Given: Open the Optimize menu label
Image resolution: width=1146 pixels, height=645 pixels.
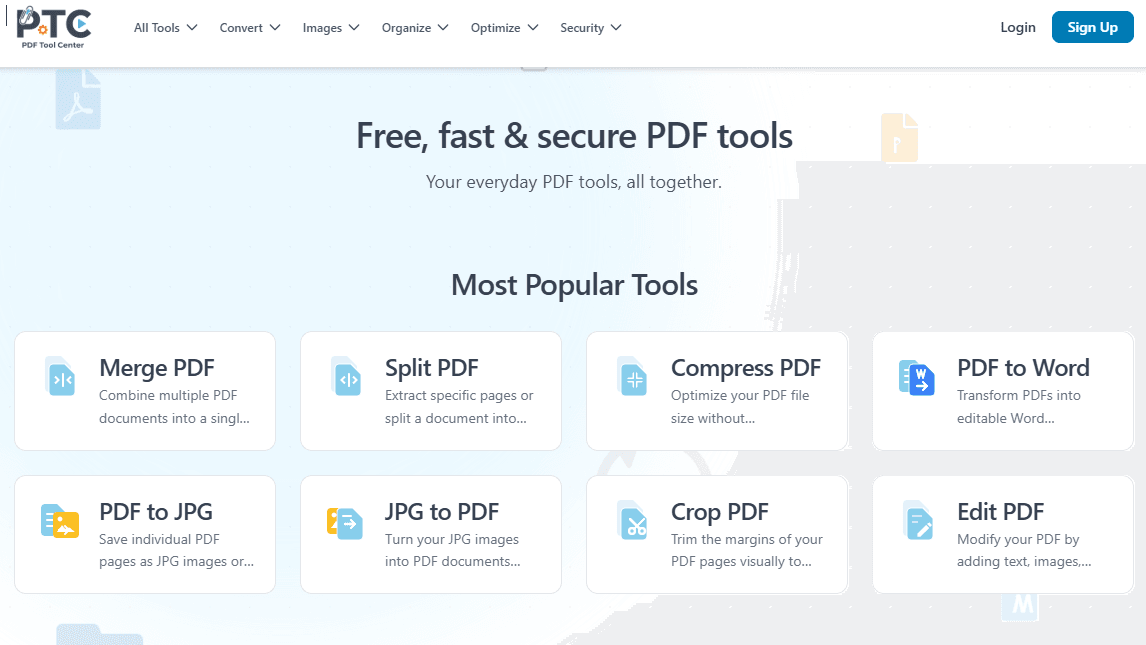Looking at the screenshot, I should 496,28.
